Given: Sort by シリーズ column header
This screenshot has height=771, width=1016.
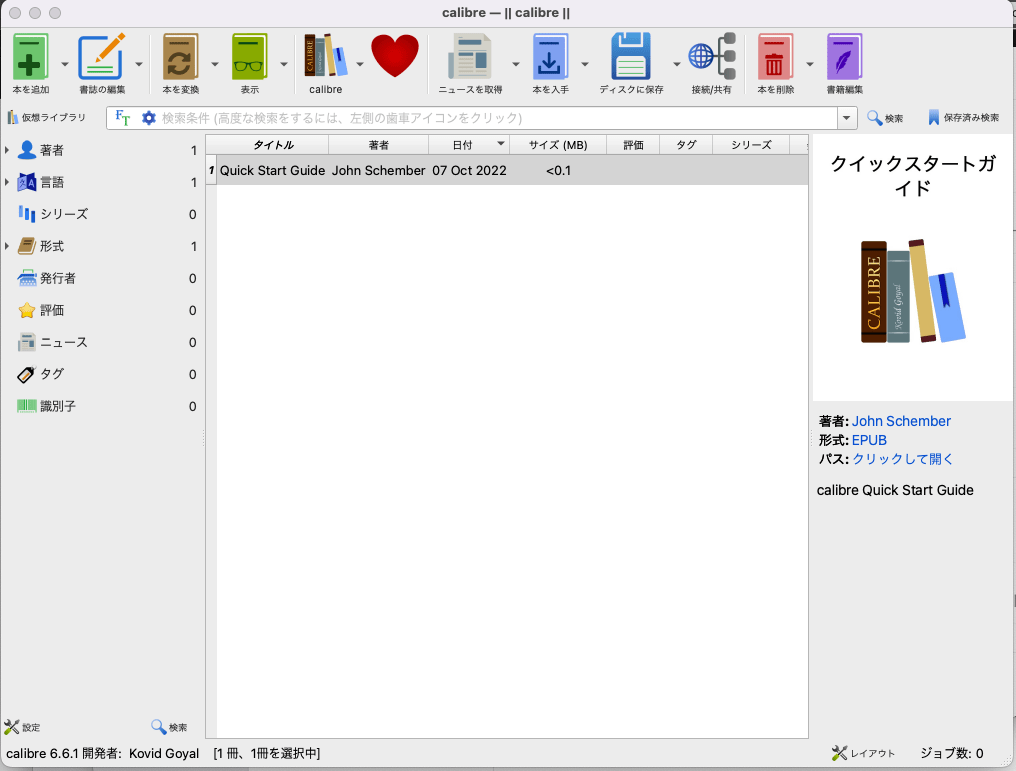Looking at the screenshot, I should [751, 144].
